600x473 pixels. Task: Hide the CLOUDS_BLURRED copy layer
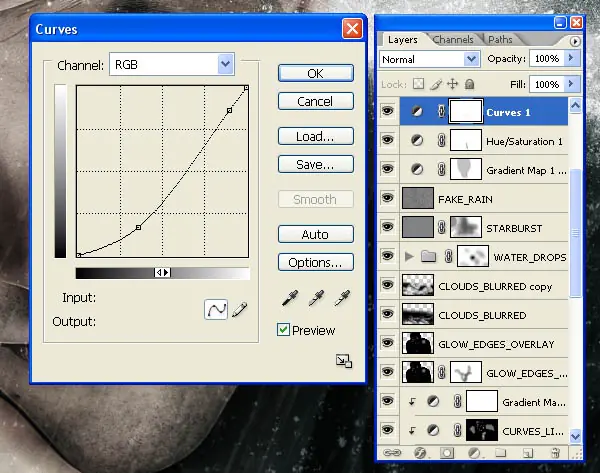click(x=388, y=285)
